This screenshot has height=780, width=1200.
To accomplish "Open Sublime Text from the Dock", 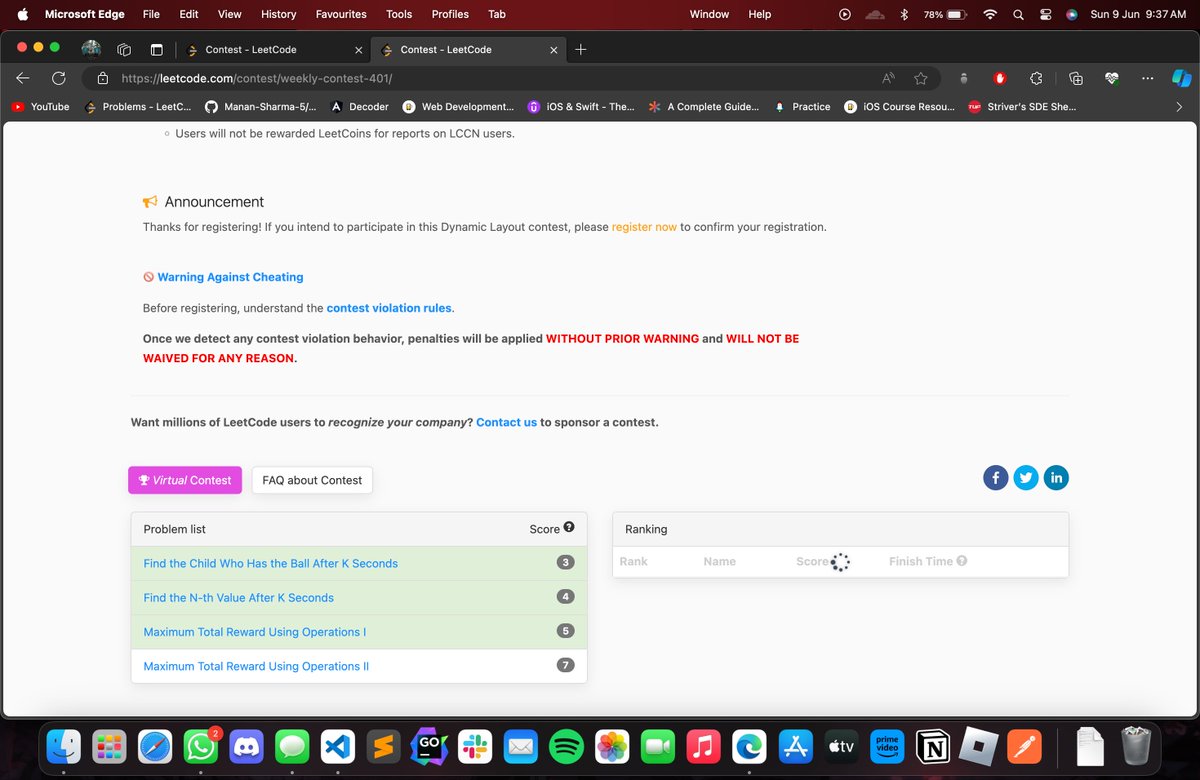I will point(383,746).
